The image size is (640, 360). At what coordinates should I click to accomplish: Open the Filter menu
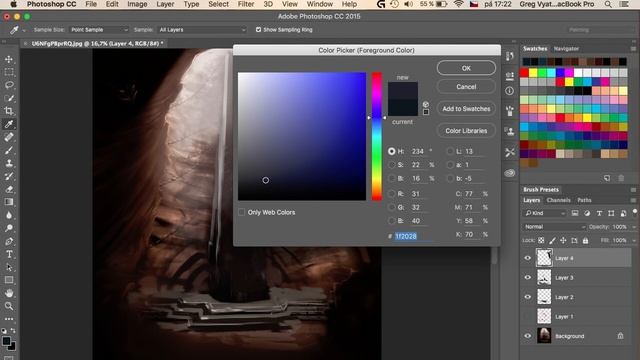(x=246, y=4)
